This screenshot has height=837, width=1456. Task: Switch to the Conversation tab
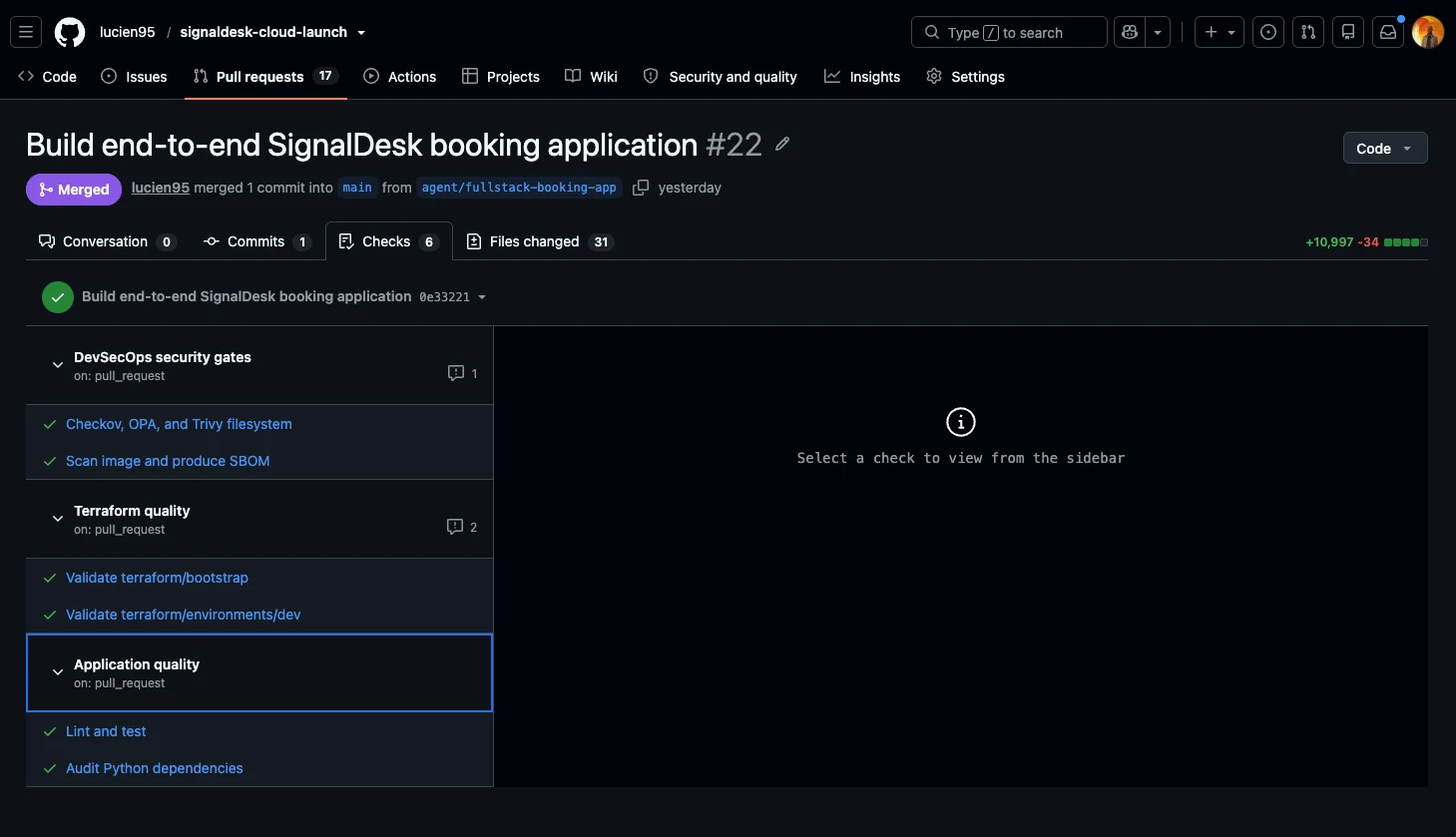[x=107, y=241]
